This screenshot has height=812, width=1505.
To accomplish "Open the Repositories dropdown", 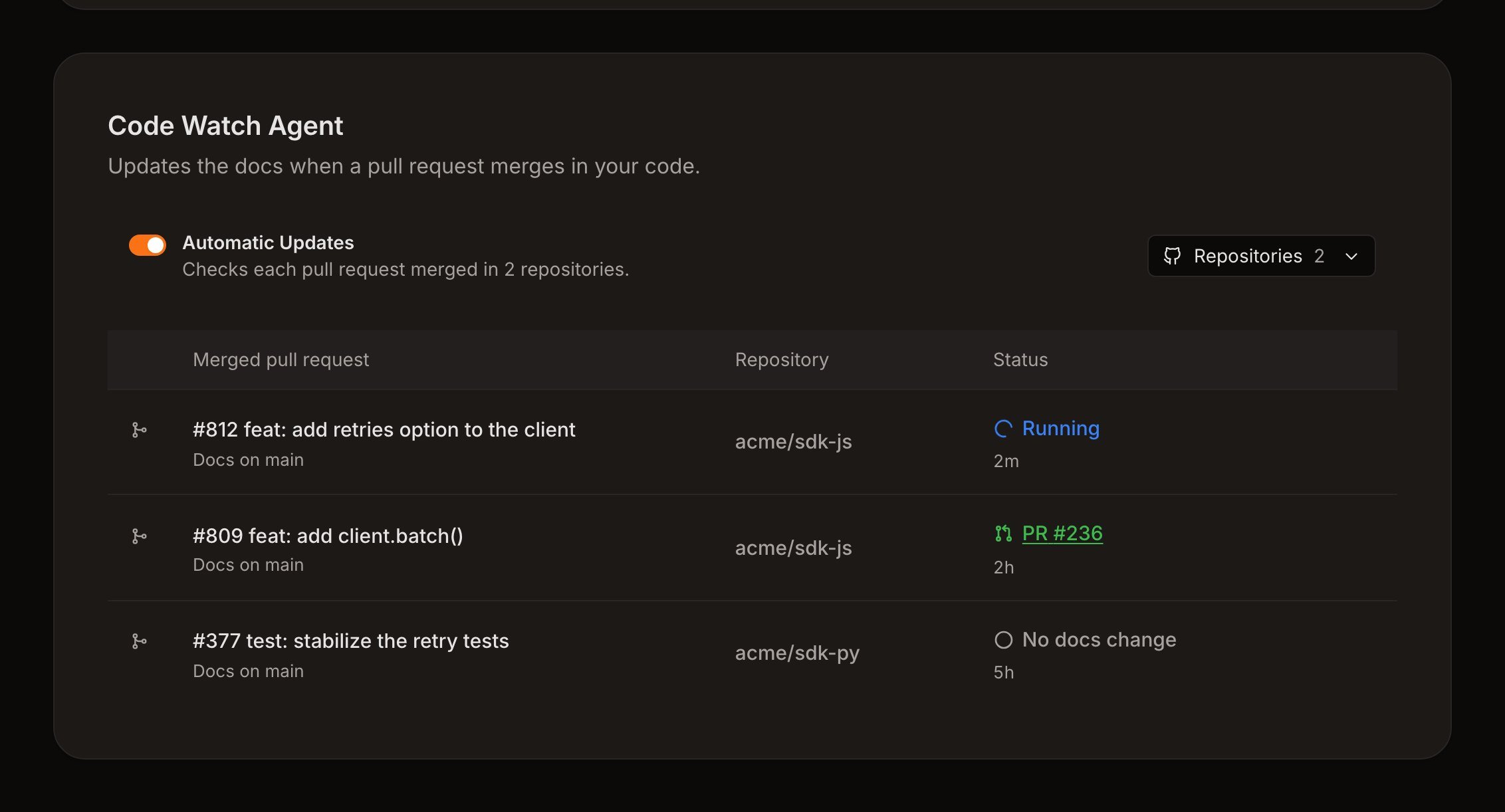I will (x=1261, y=256).
